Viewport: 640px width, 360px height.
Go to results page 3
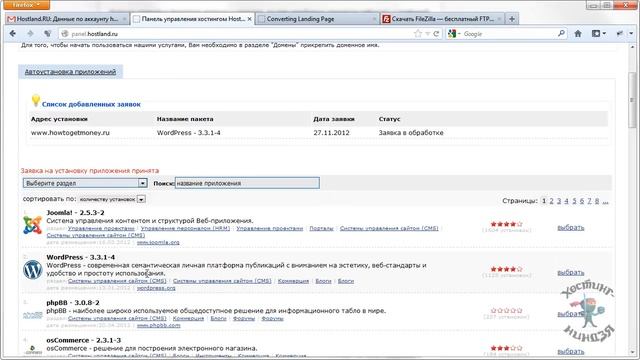click(x=559, y=201)
